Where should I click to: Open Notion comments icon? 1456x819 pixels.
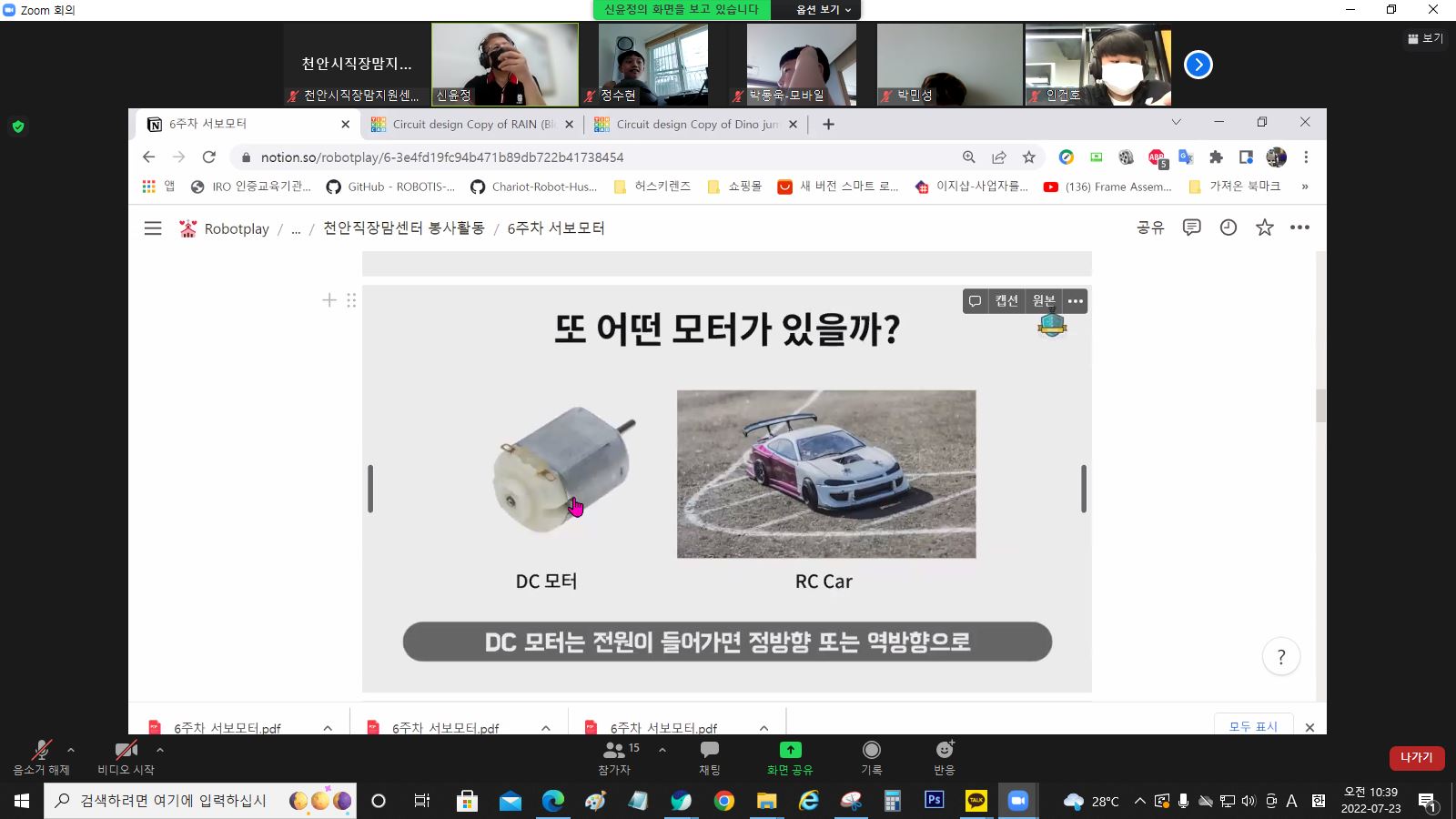tap(1191, 227)
